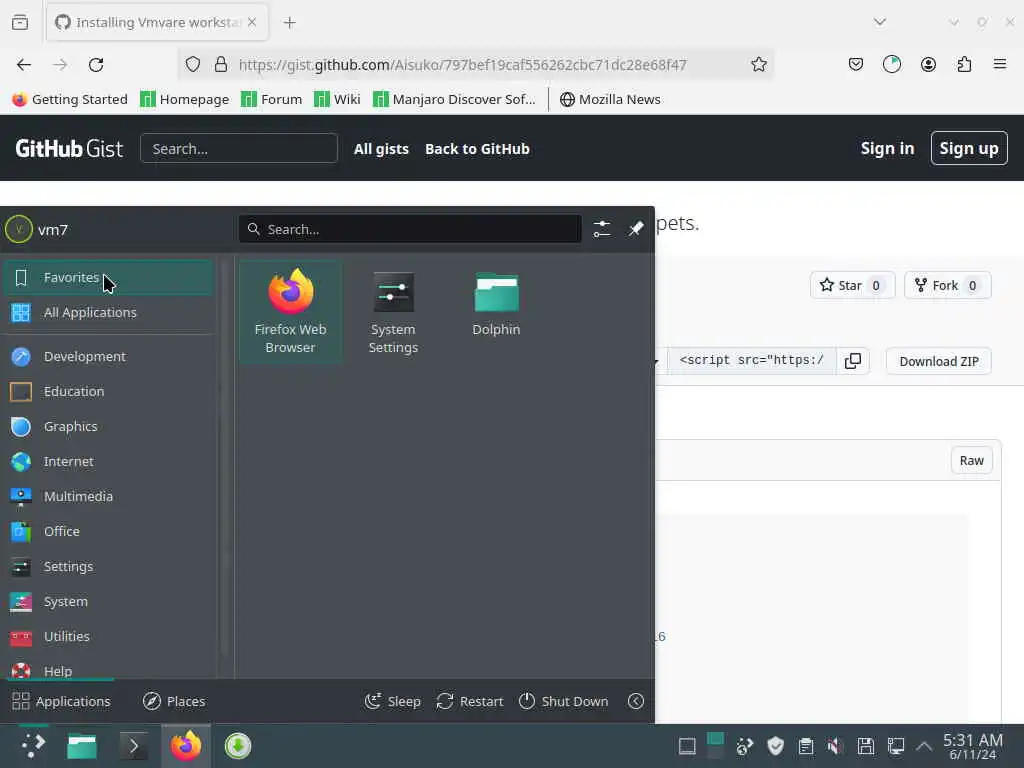Open the application launcher taskbar icon
Screen dimensions: 1024x768
(x=33, y=746)
